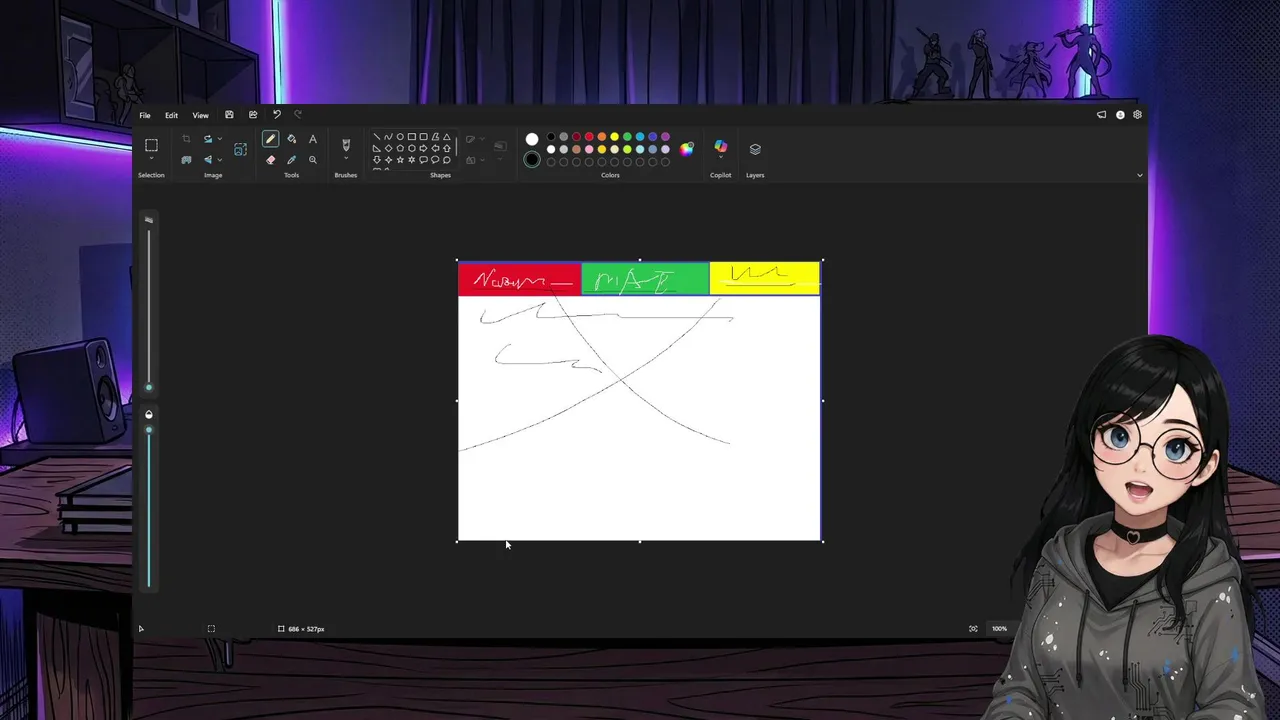Select the Pencil tool
This screenshot has width=1280, height=720.
(x=270, y=139)
